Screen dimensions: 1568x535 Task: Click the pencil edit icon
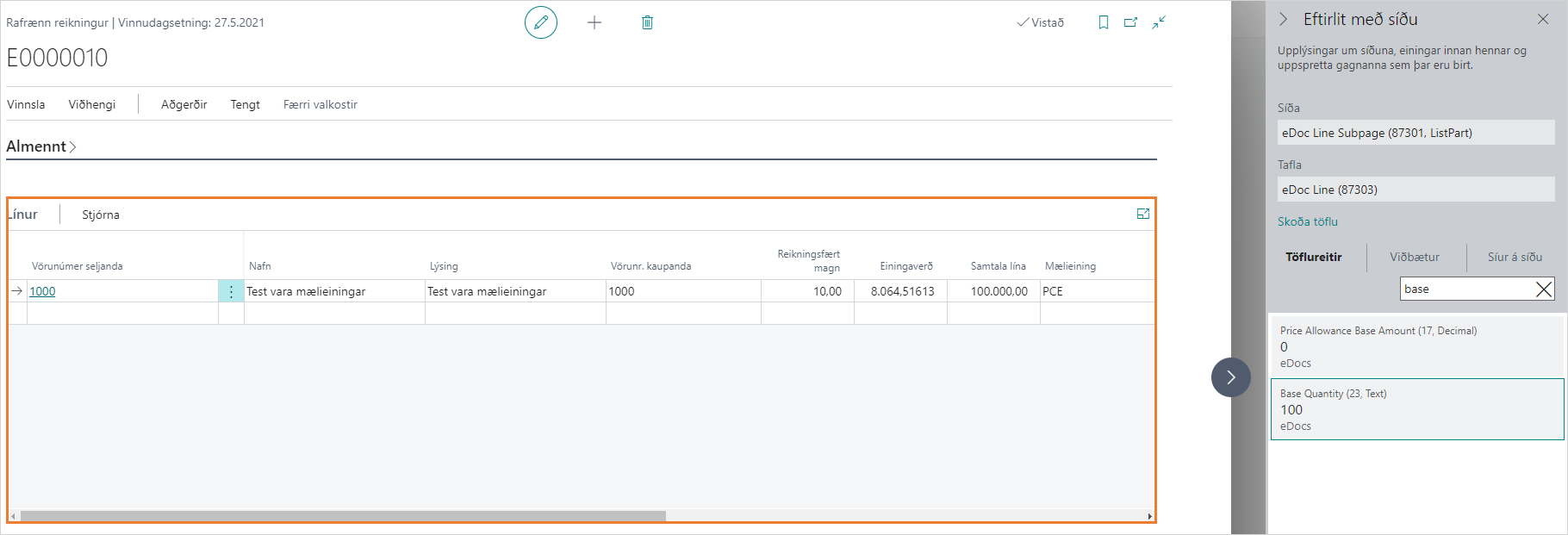pos(541,22)
